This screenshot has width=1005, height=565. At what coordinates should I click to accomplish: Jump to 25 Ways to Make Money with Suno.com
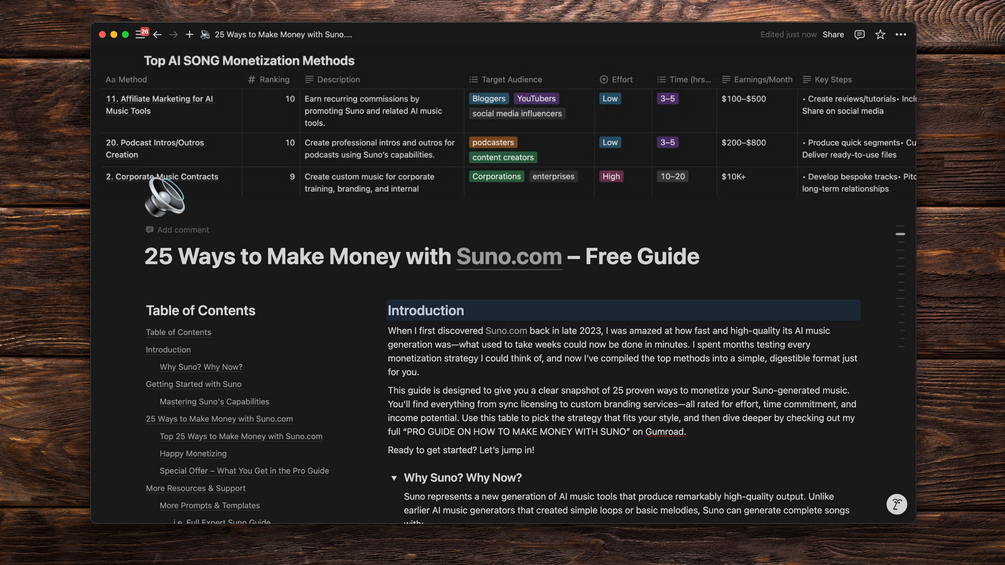[219, 419]
